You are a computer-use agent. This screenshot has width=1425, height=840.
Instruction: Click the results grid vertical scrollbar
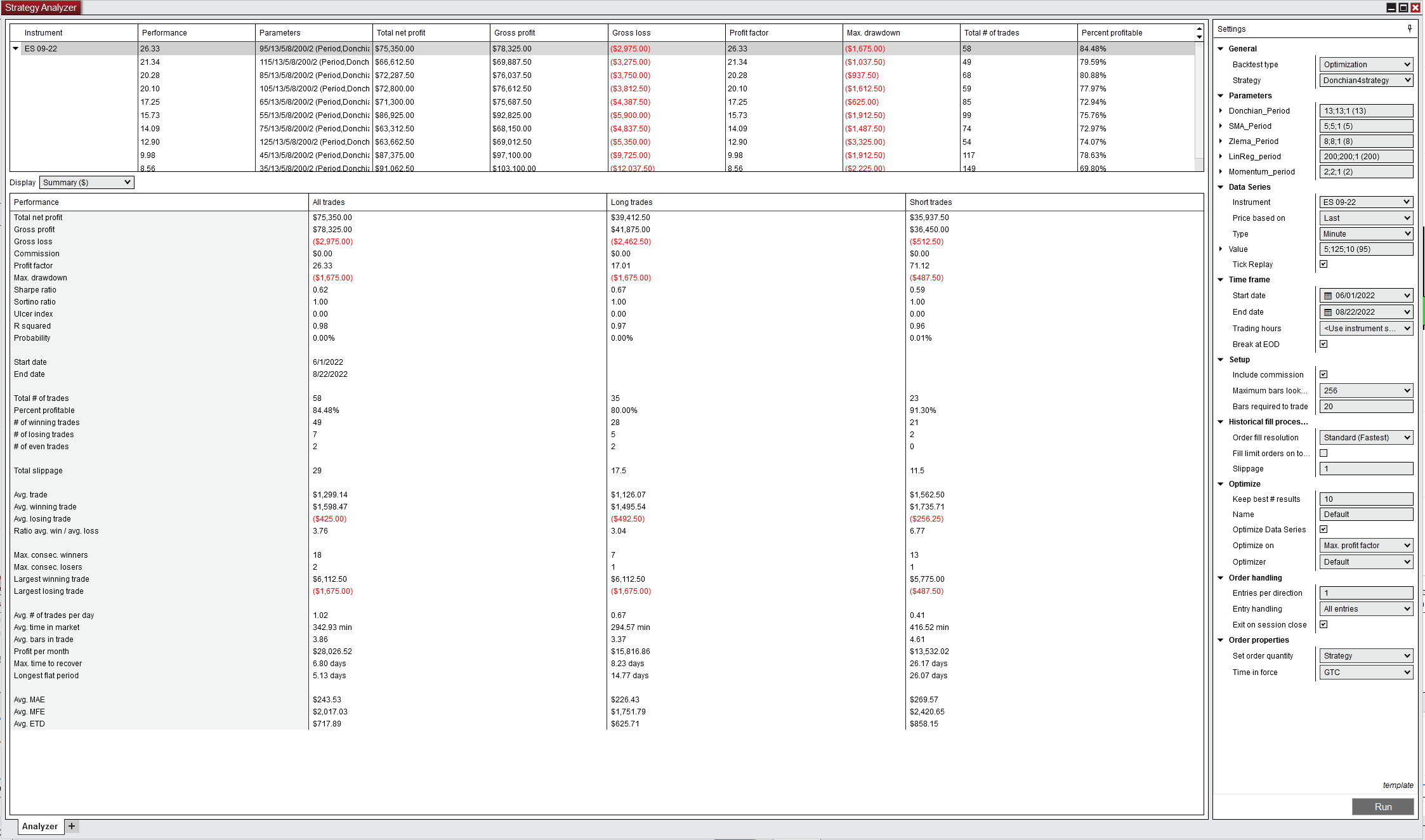point(1199,102)
